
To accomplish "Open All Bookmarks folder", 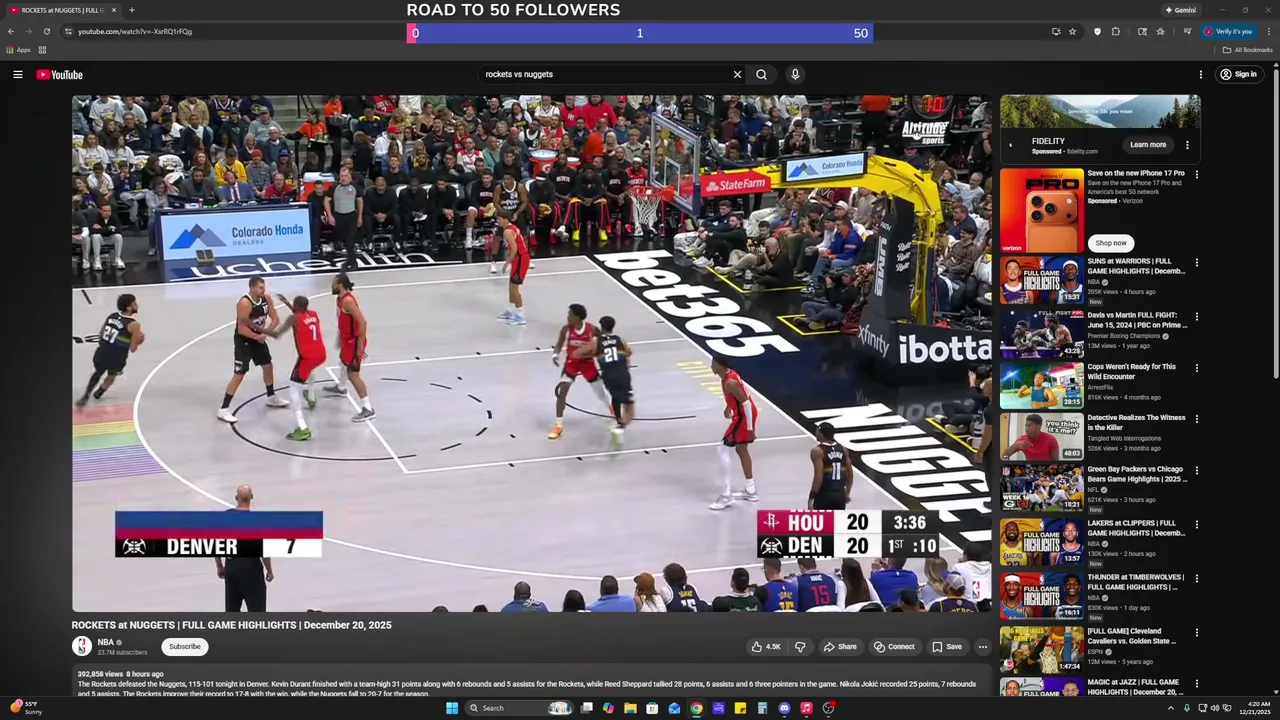I will [x=1247, y=50].
